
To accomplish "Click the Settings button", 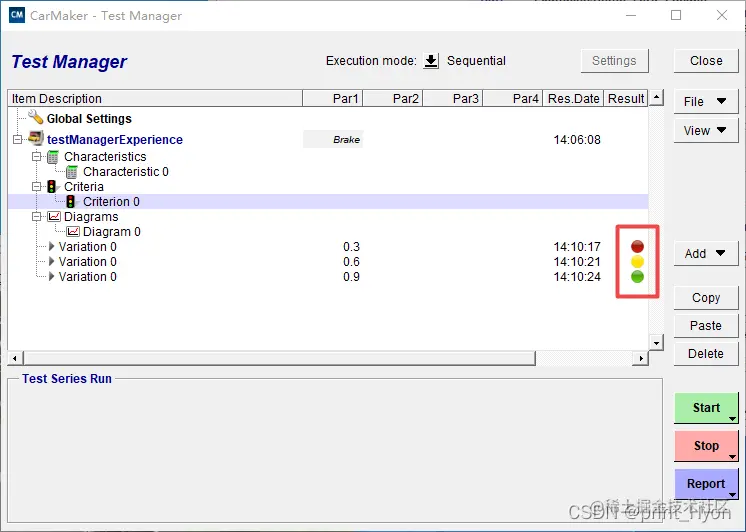I will click(x=614, y=61).
